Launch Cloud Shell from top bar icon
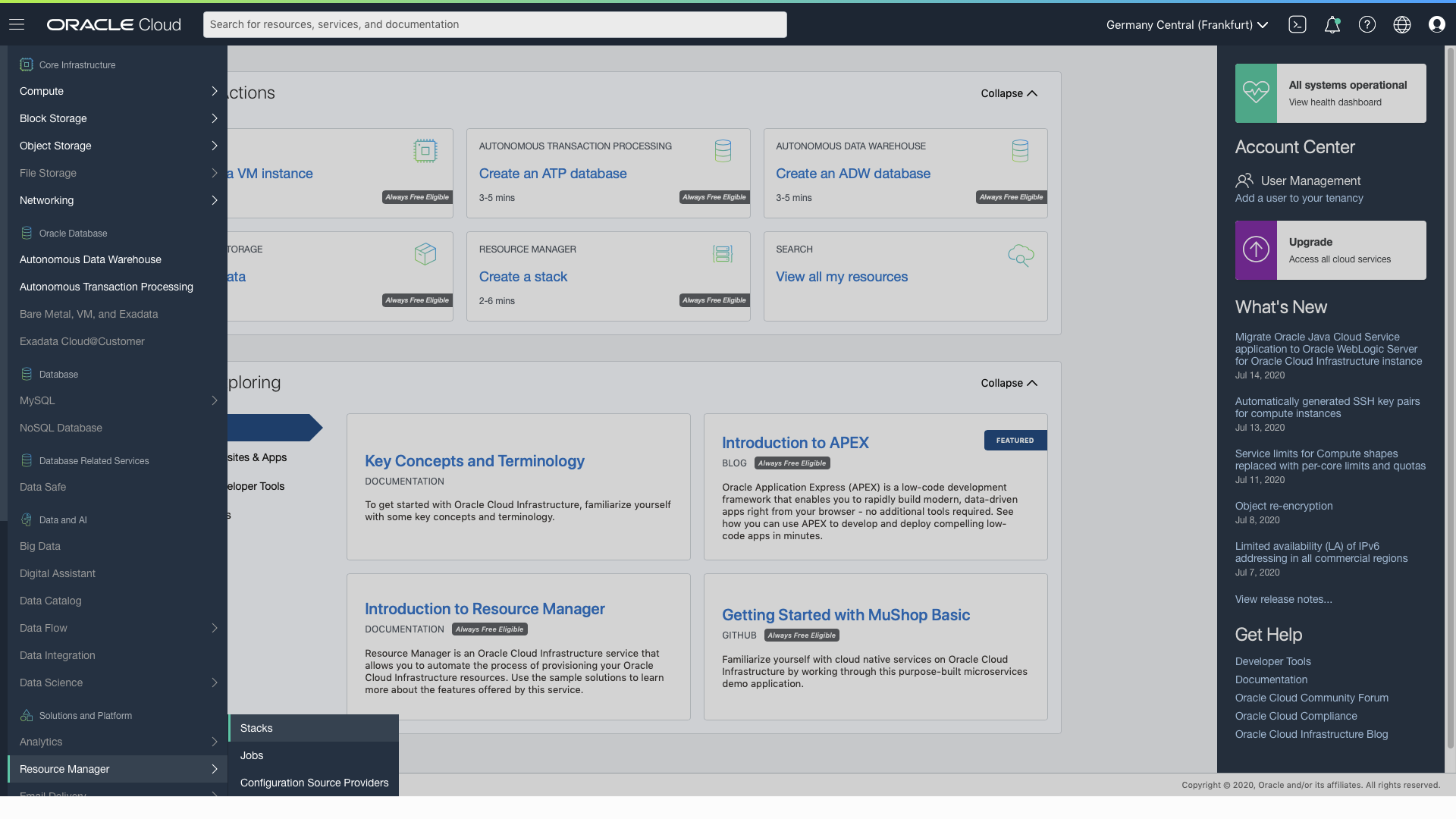Screen dimensions: 1456x819 [1298, 24]
